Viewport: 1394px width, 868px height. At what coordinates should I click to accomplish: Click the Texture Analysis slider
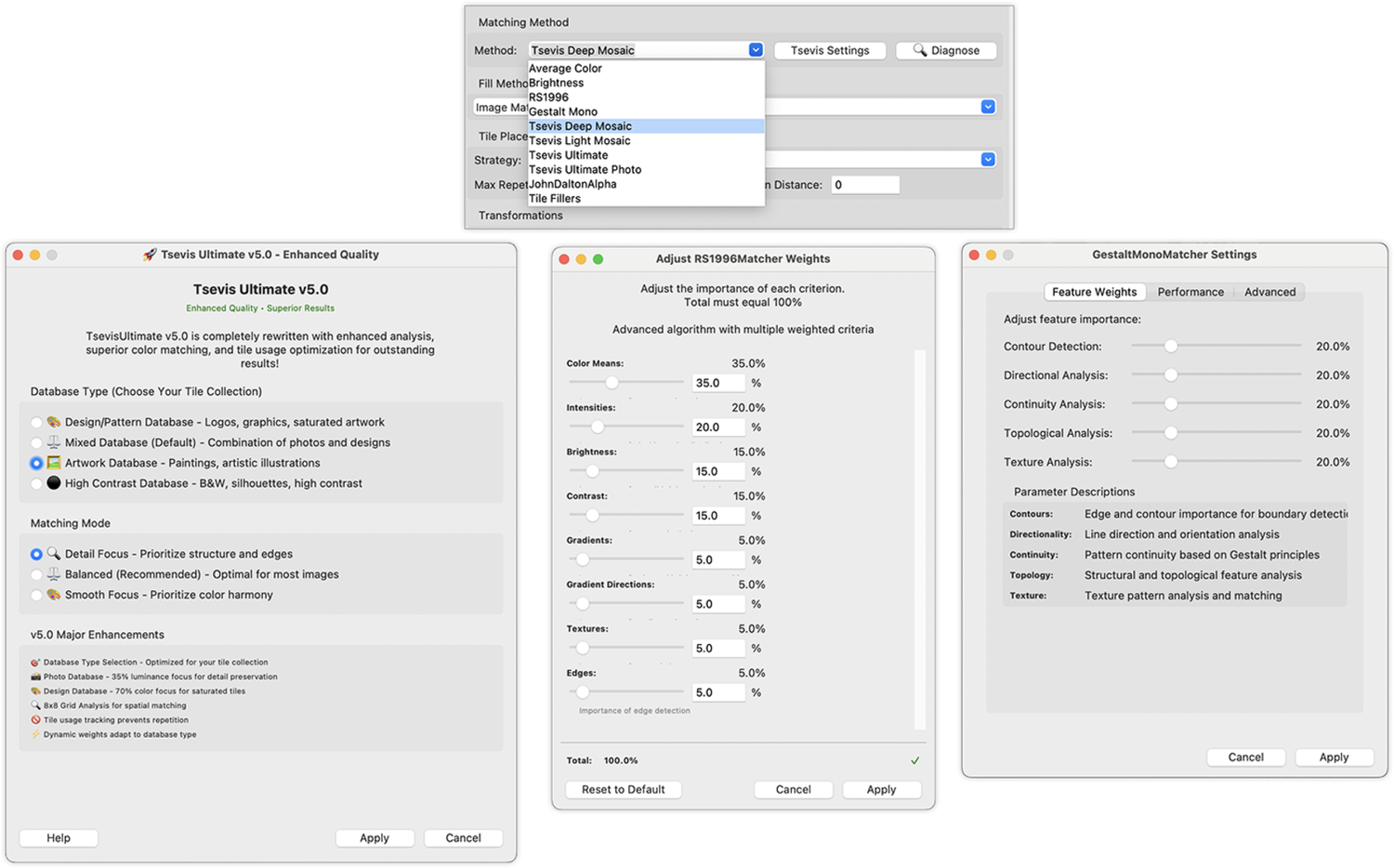(1216, 462)
